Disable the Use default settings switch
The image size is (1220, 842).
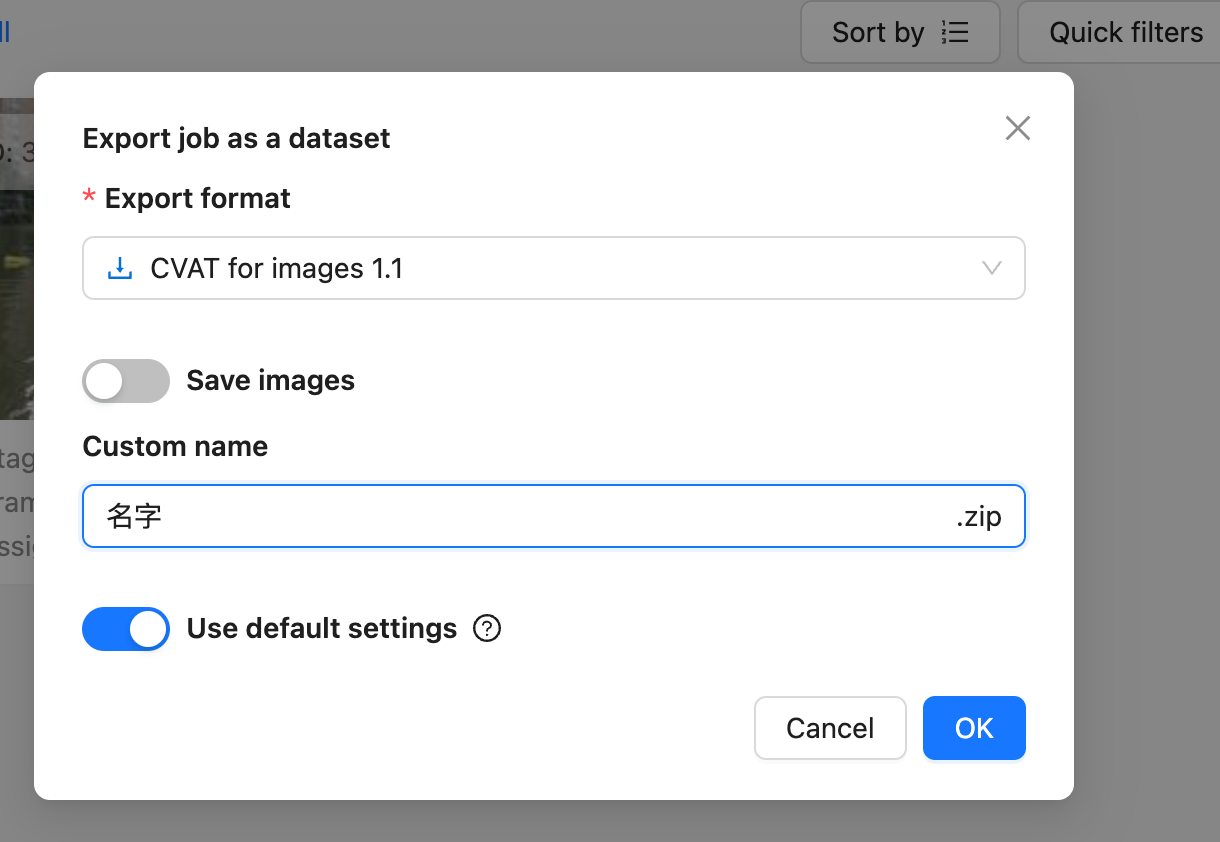pyautogui.click(x=126, y=629)
